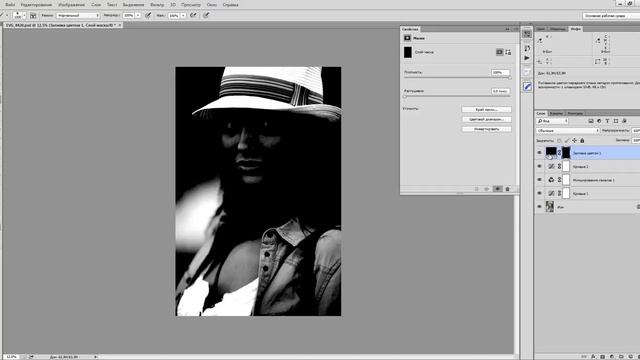Image resolution: width=640 pixels, height=360 pixels.
Task: Switch to the Образцы tab
Action: [x=558, y=29]
